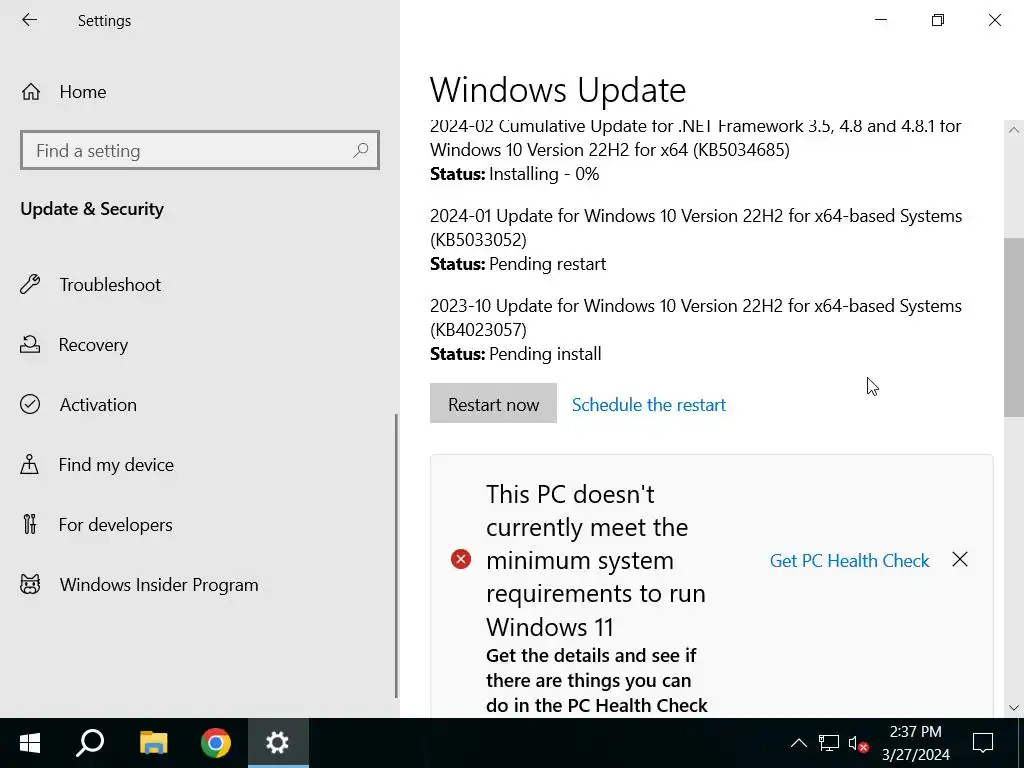Click the Troubleshoot wrench icon
Screen dimensions: 1024x768
coord(30,285)
